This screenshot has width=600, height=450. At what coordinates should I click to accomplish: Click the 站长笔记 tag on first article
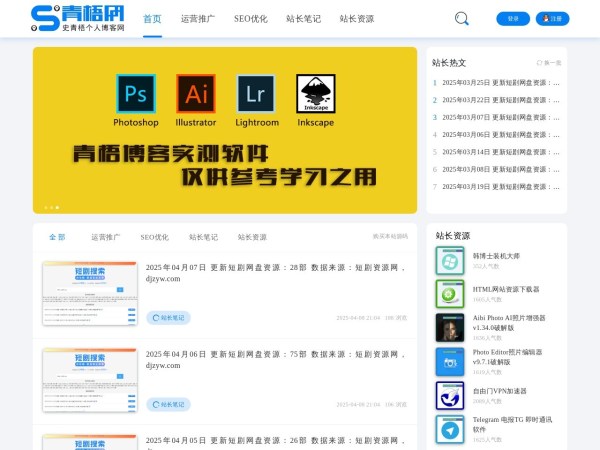pos(168,318)
